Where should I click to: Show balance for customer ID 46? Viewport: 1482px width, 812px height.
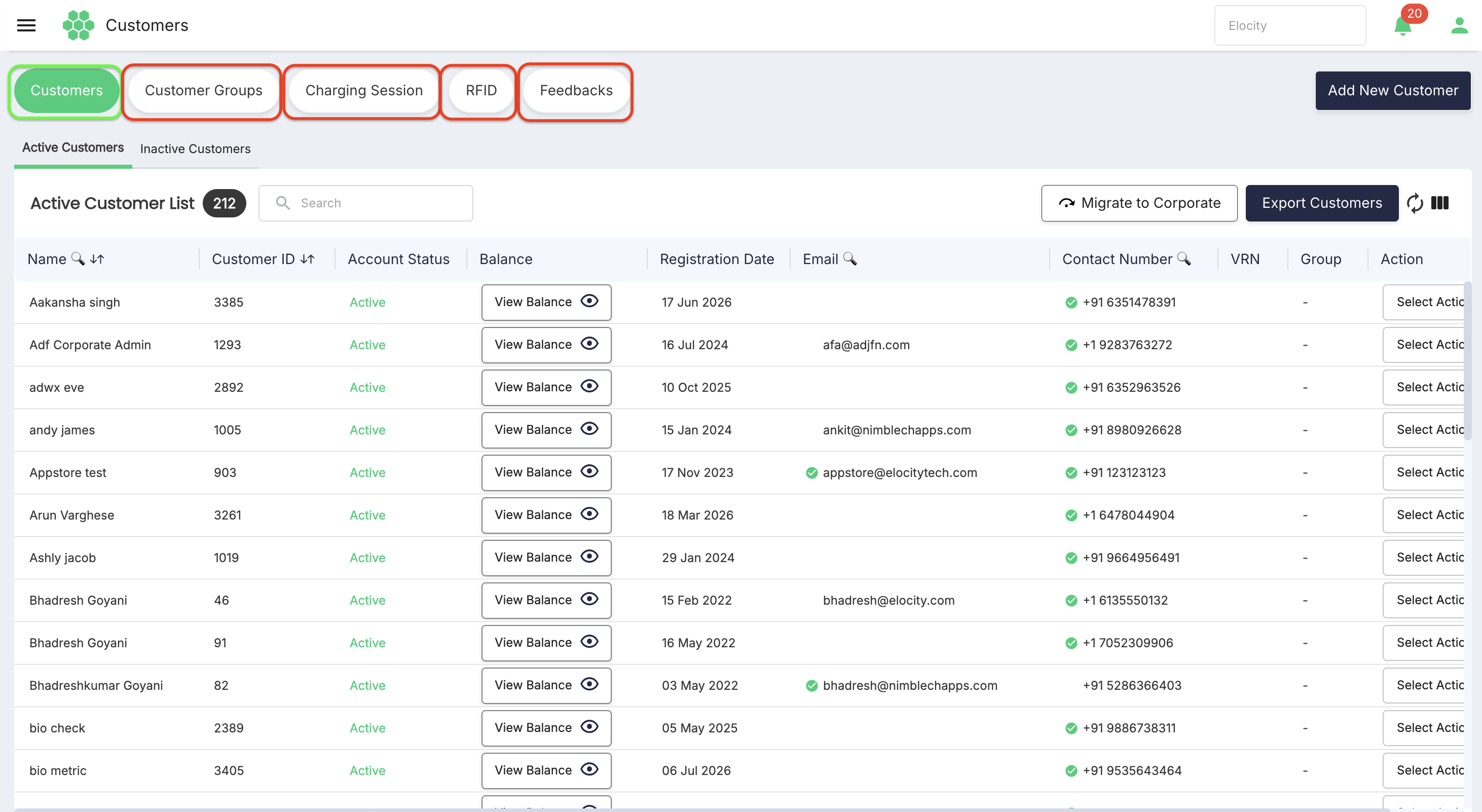[x=546, y=600]
